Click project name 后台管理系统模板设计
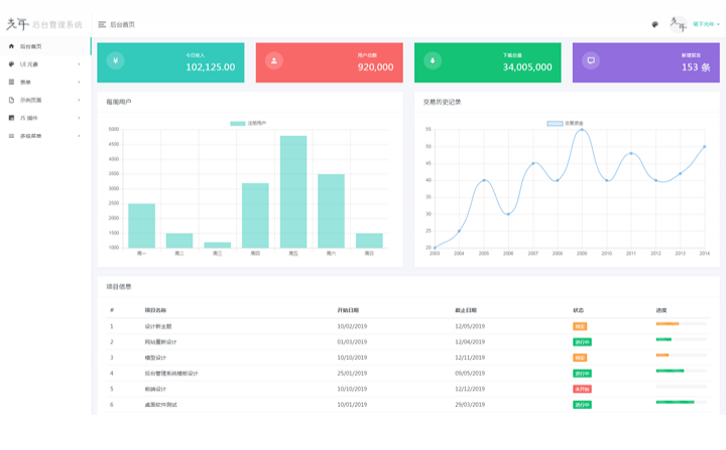726x450 pixels. 171,373
